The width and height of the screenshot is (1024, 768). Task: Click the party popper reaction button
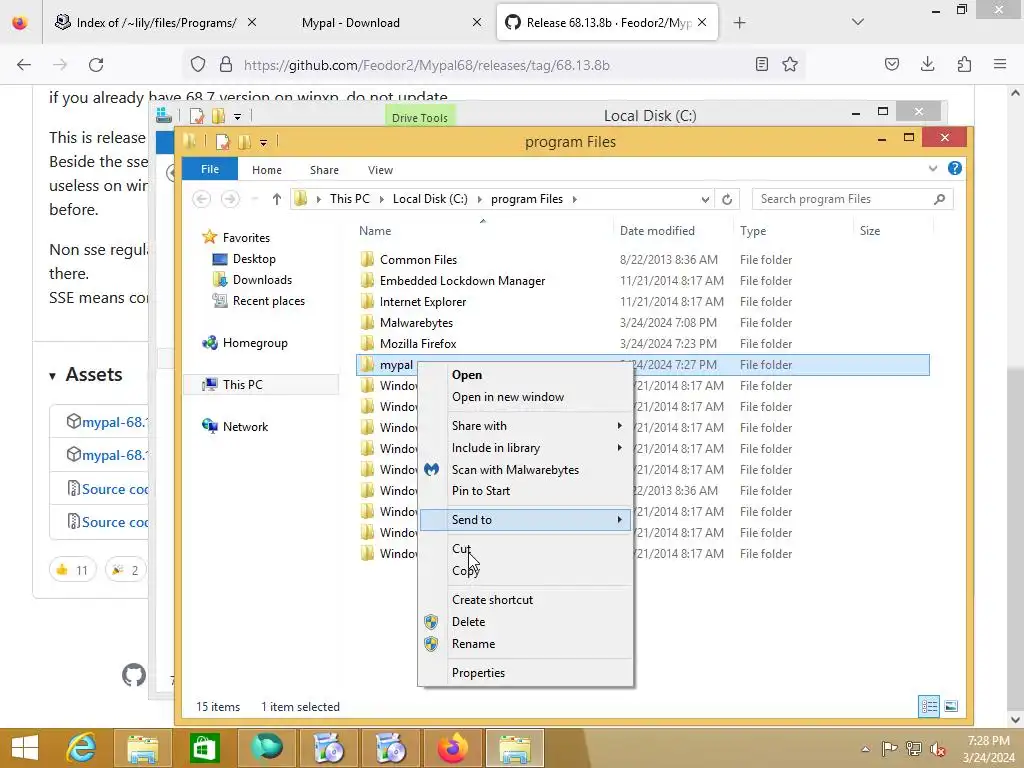click(x=125, y=570)
